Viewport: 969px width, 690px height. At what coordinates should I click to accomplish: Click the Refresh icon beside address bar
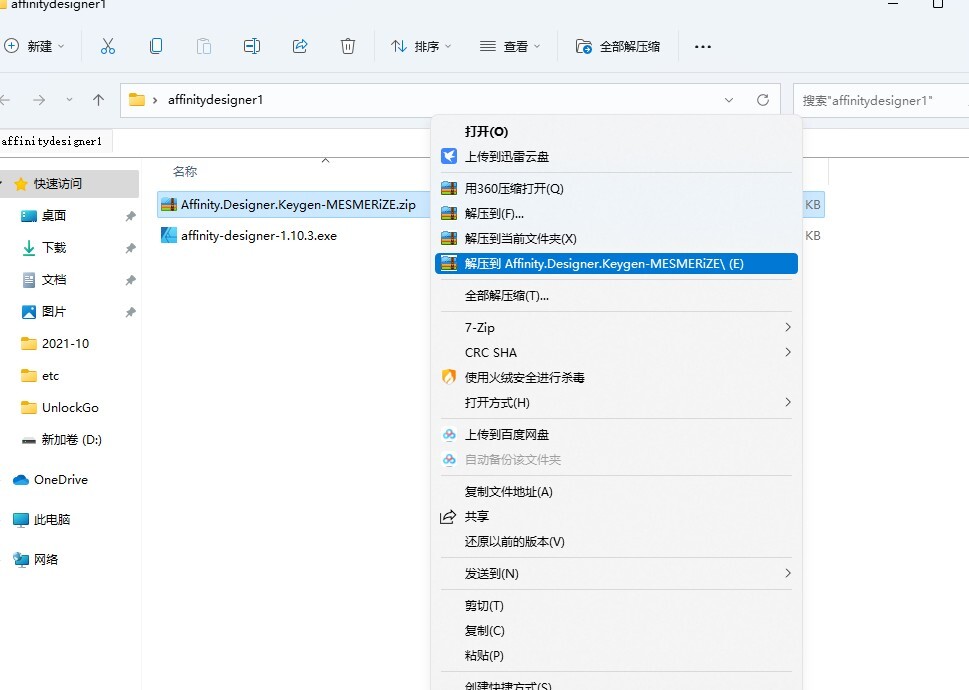(x=763, y=100)
